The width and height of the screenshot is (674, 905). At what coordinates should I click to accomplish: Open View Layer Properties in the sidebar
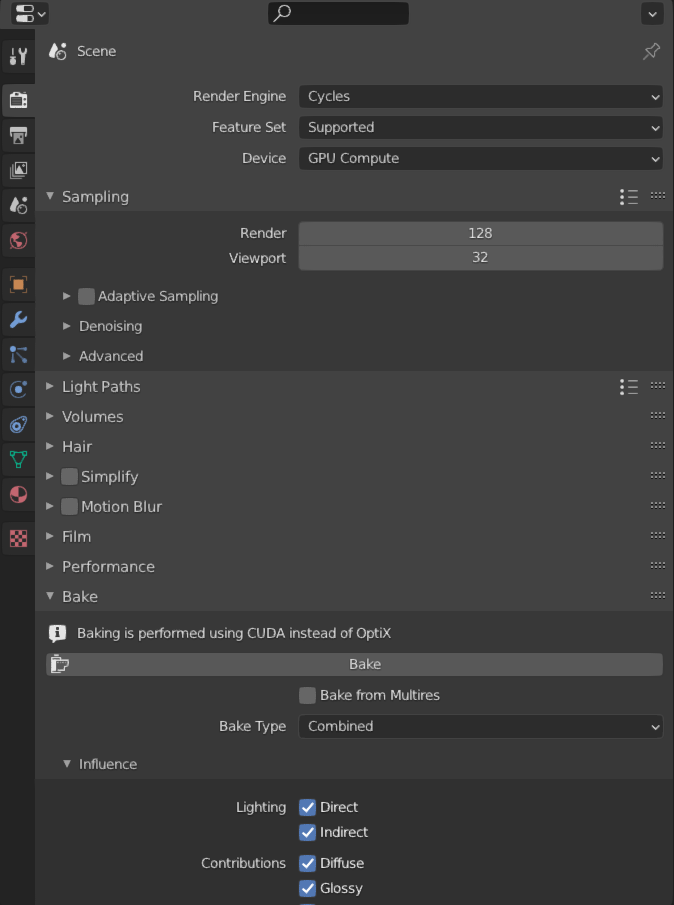[x=18, y=170]
